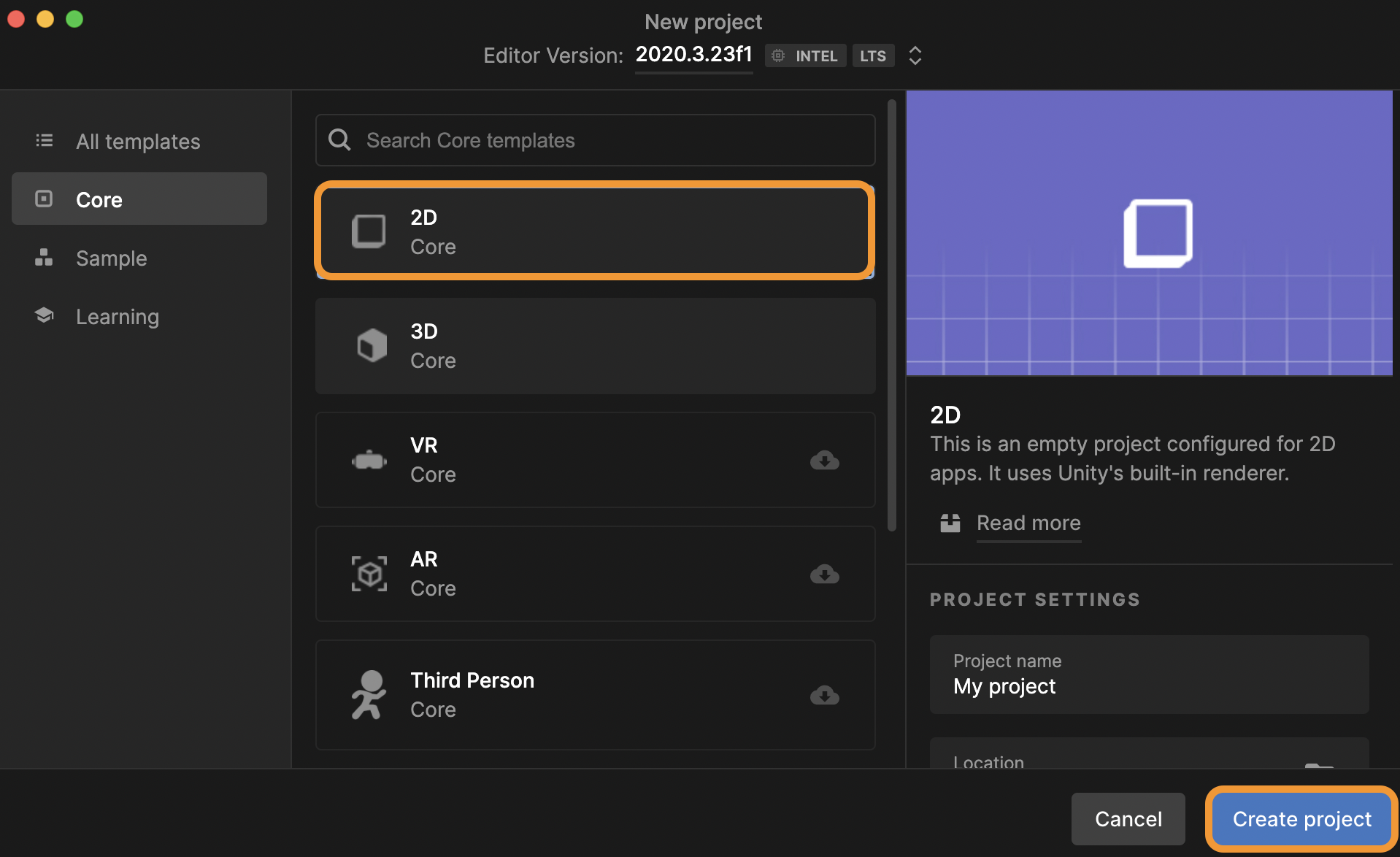Click the Third Person template download icon
This screenshot has height=857, width=1400.
pyautogui.click(x=824, y=695)
